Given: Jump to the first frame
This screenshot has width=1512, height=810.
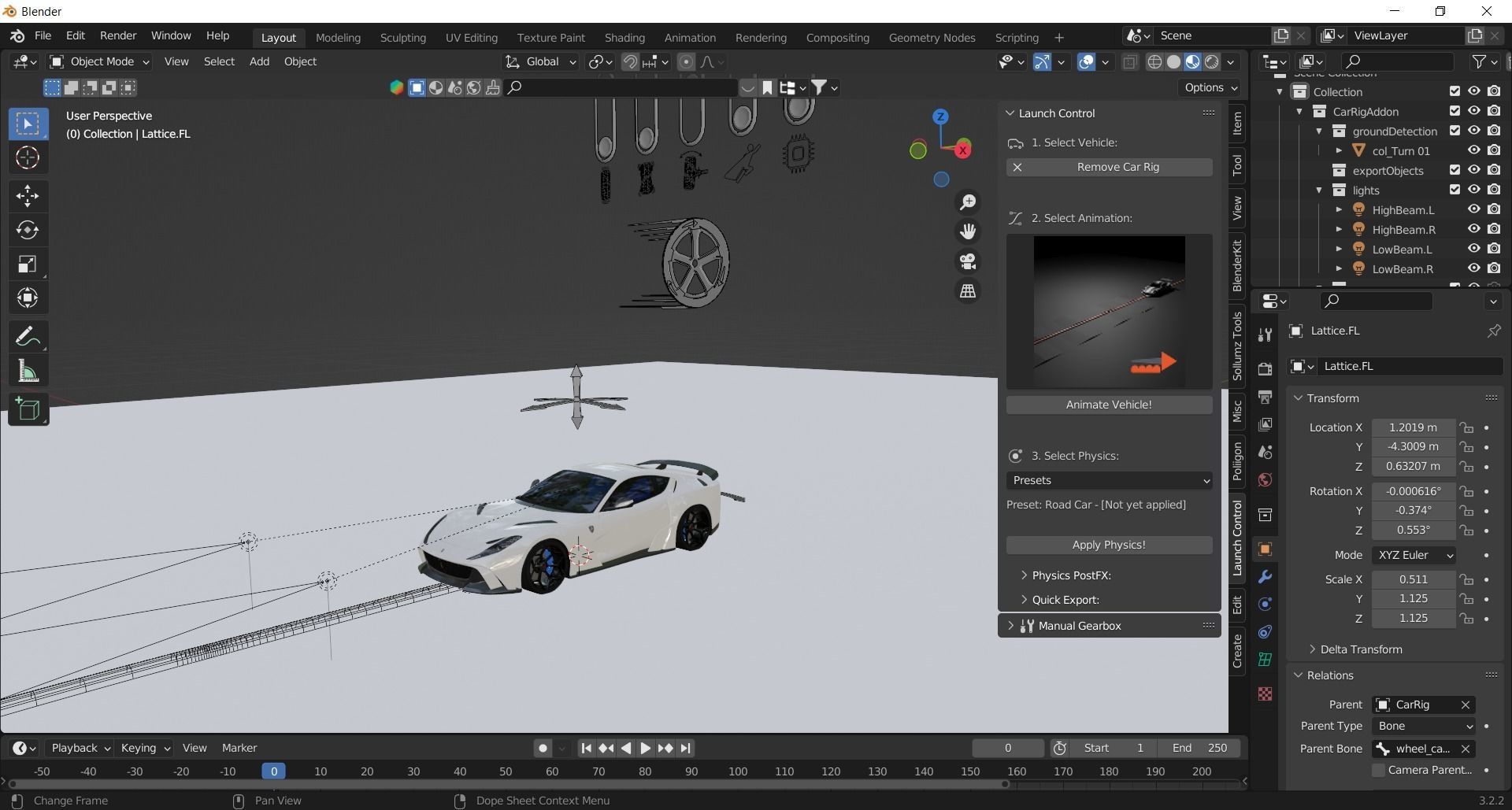Looking at the screenshot, I should pos(586,748).
